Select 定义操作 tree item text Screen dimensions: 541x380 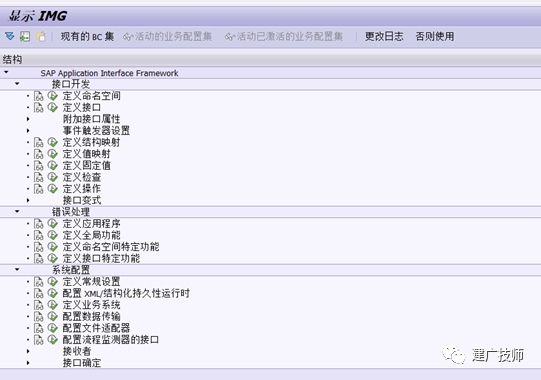[x=82, y=189]
